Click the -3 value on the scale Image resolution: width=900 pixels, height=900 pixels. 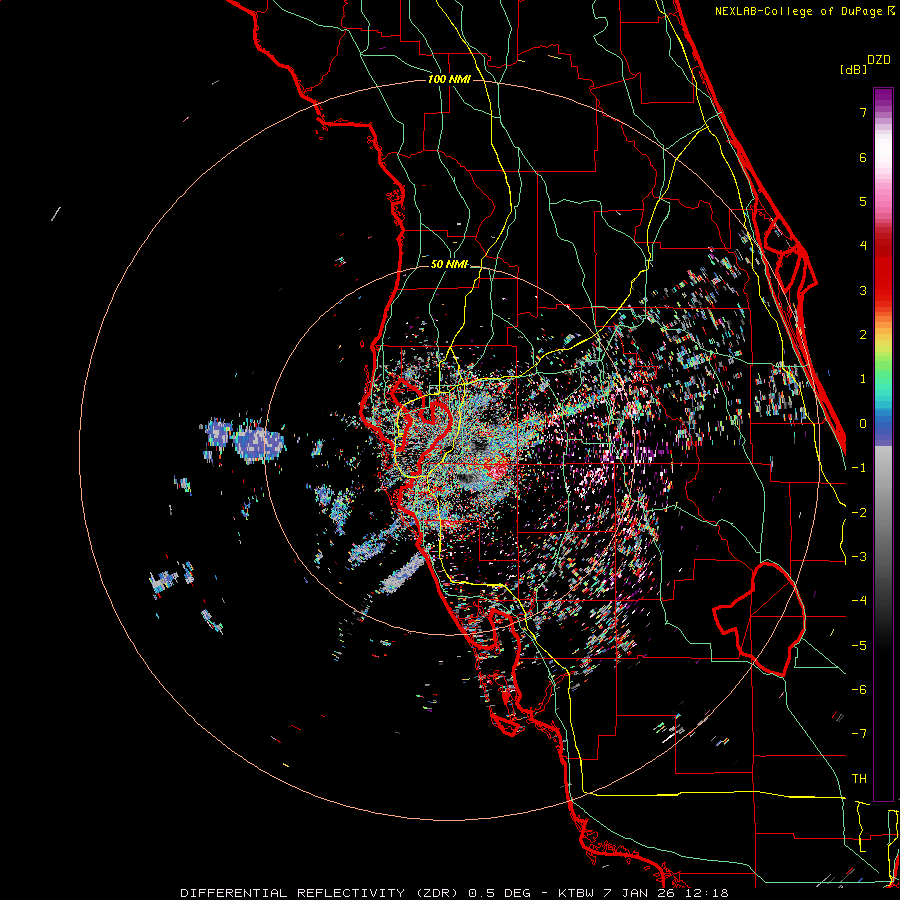point(859,557)
